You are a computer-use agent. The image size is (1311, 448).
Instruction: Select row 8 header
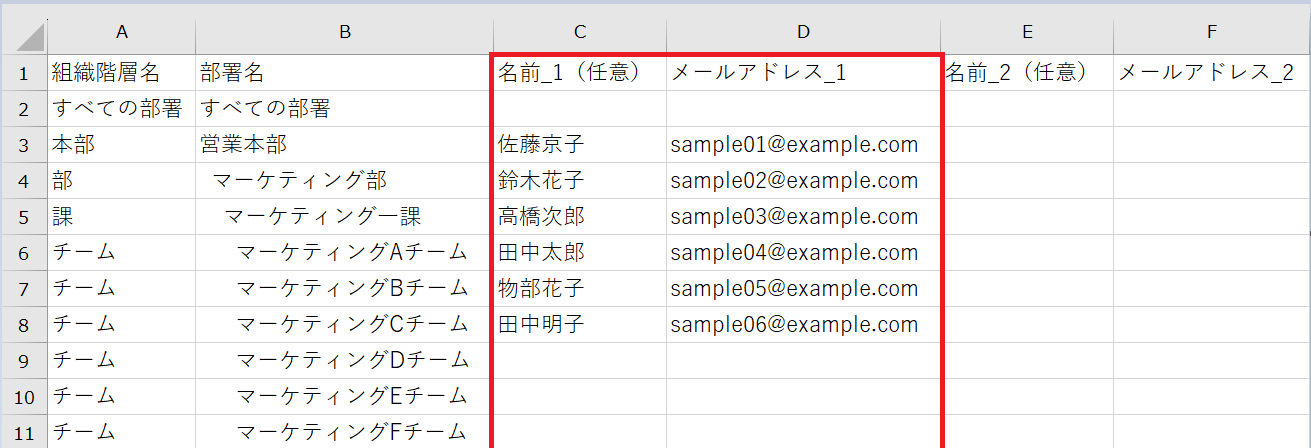pos(24,325)
